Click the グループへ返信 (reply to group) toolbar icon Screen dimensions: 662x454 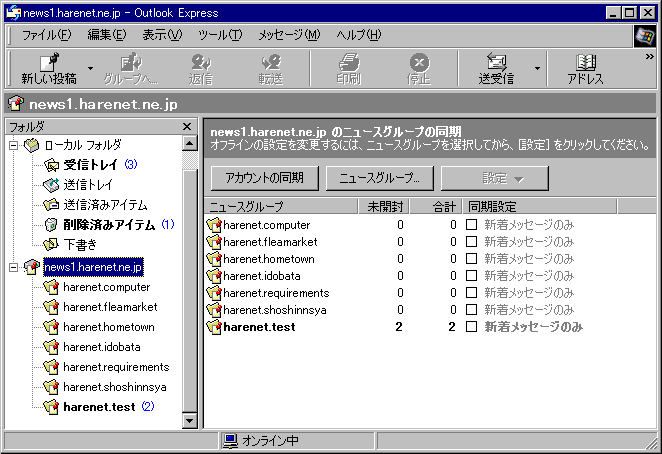point(131,63)
